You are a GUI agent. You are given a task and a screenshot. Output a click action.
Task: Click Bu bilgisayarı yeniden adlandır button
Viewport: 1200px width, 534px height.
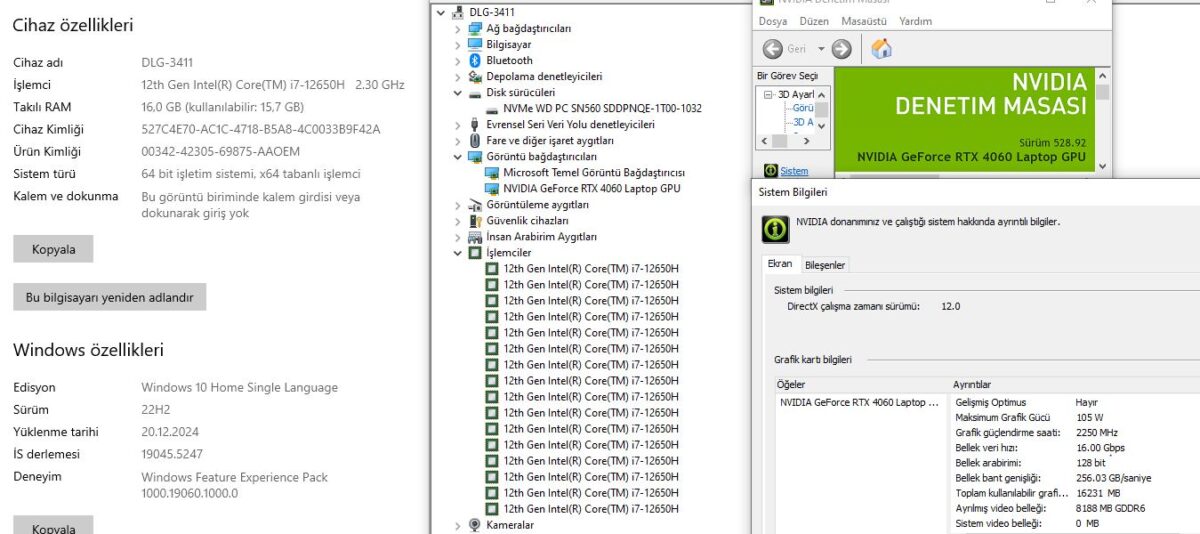coord(109,297)
